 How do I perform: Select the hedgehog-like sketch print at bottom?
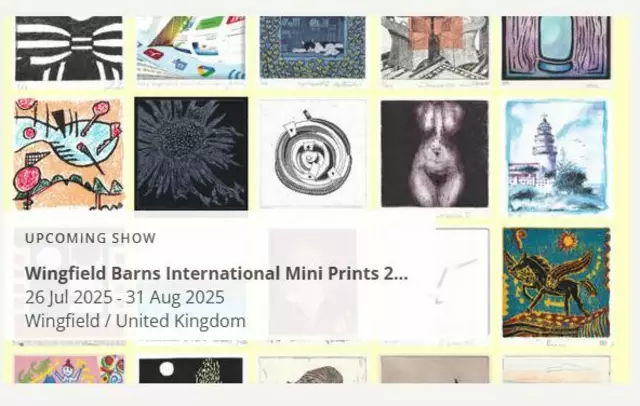pyautogui.click(x=313, y=370)
